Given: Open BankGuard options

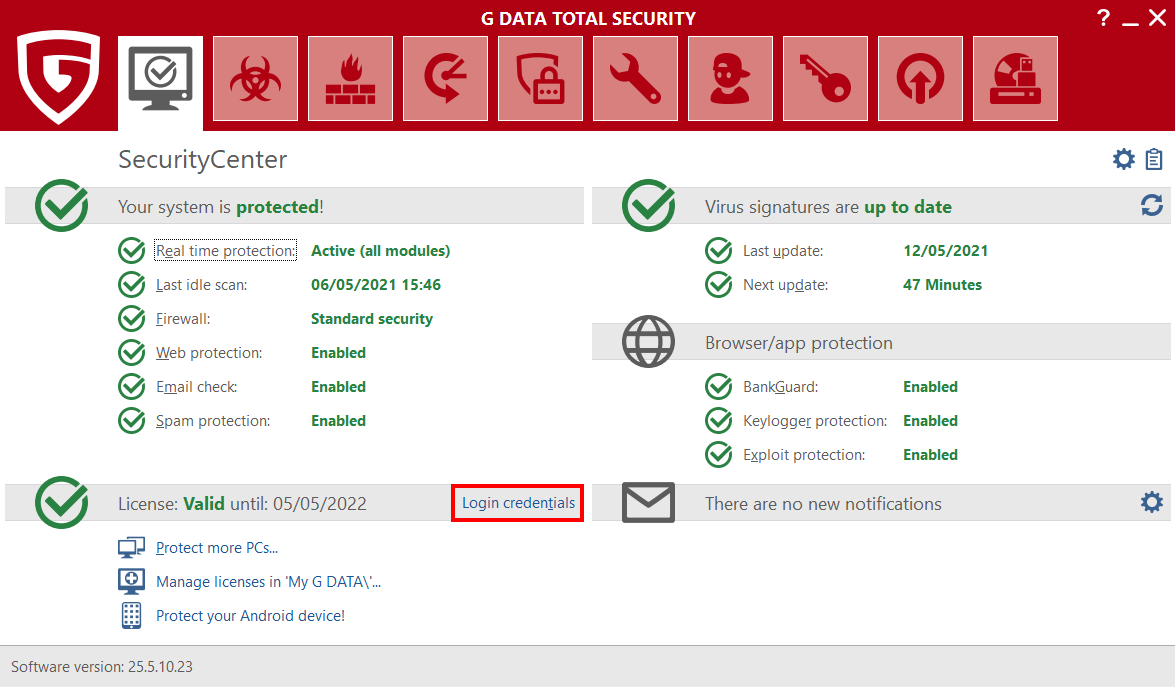Looking at the screenshot, I should pos(781,387).
